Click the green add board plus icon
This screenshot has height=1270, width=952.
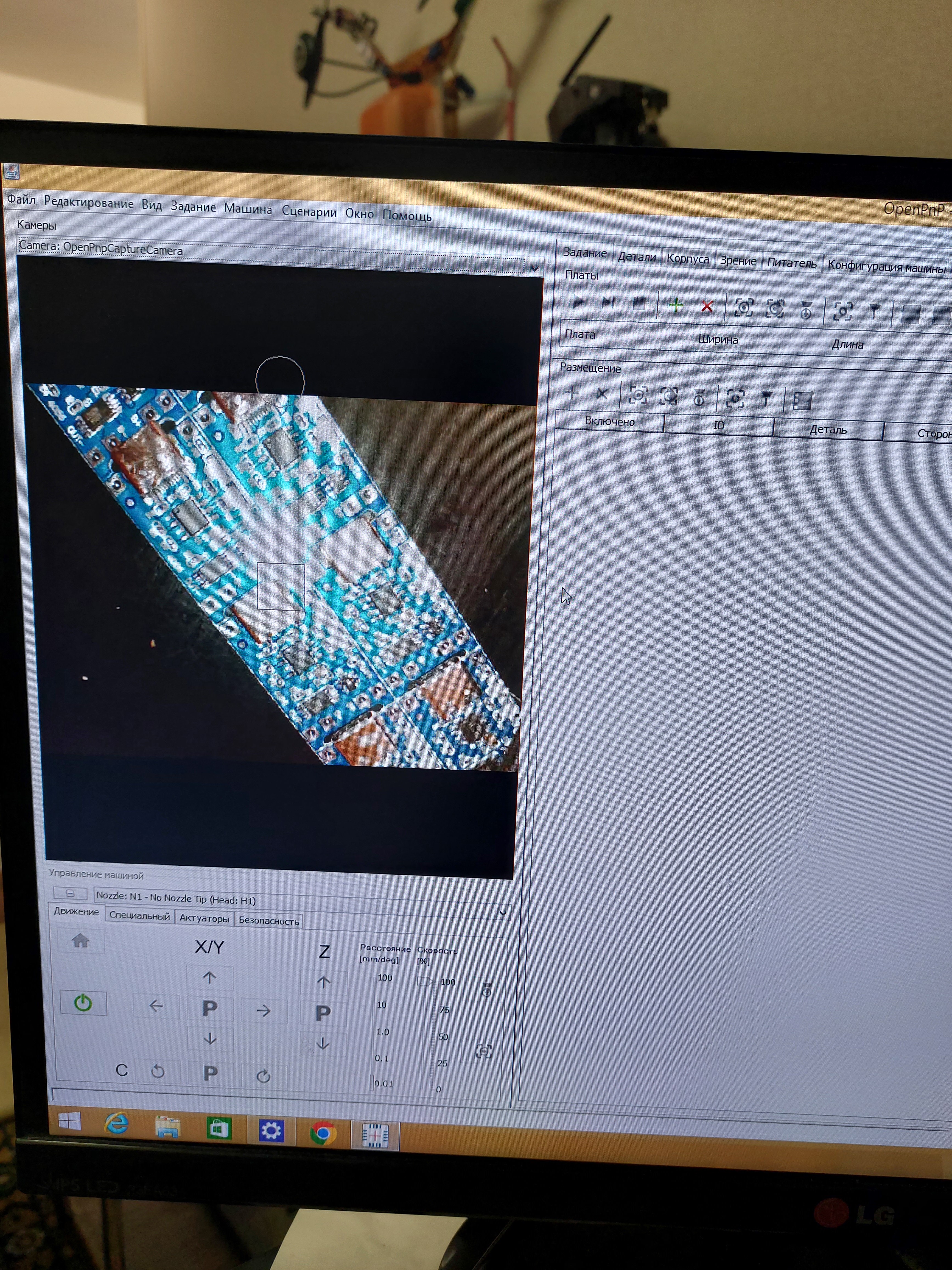point(676,305)
